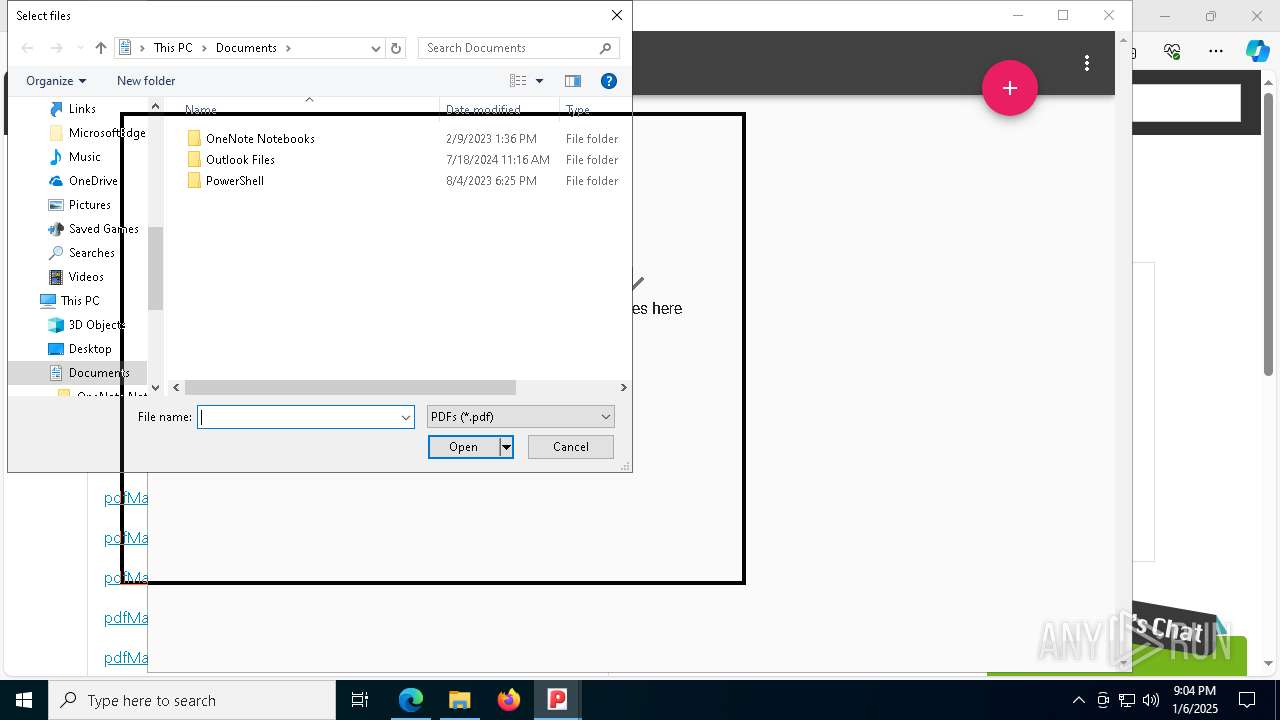Select Pictures in the navigation pane
Image resolution: width=1280 pixels, height=720 pixels.
89,205
